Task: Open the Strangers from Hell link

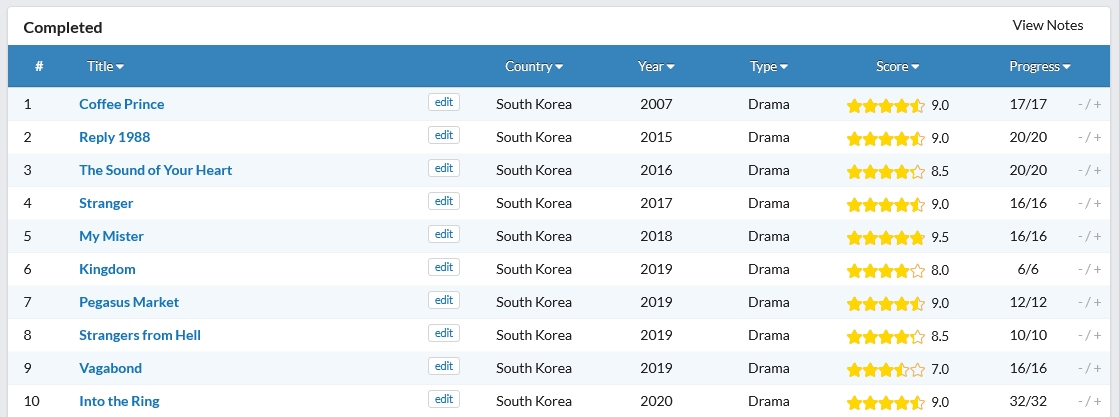Action: 140,335
